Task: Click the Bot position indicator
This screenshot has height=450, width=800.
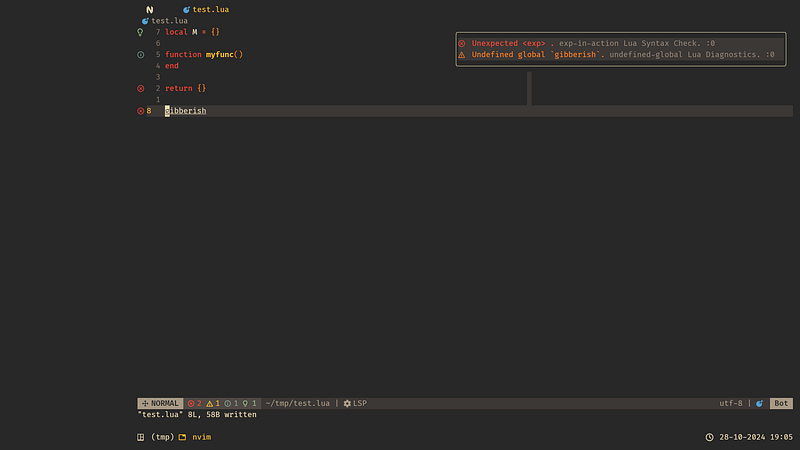Action: point(781,403)
